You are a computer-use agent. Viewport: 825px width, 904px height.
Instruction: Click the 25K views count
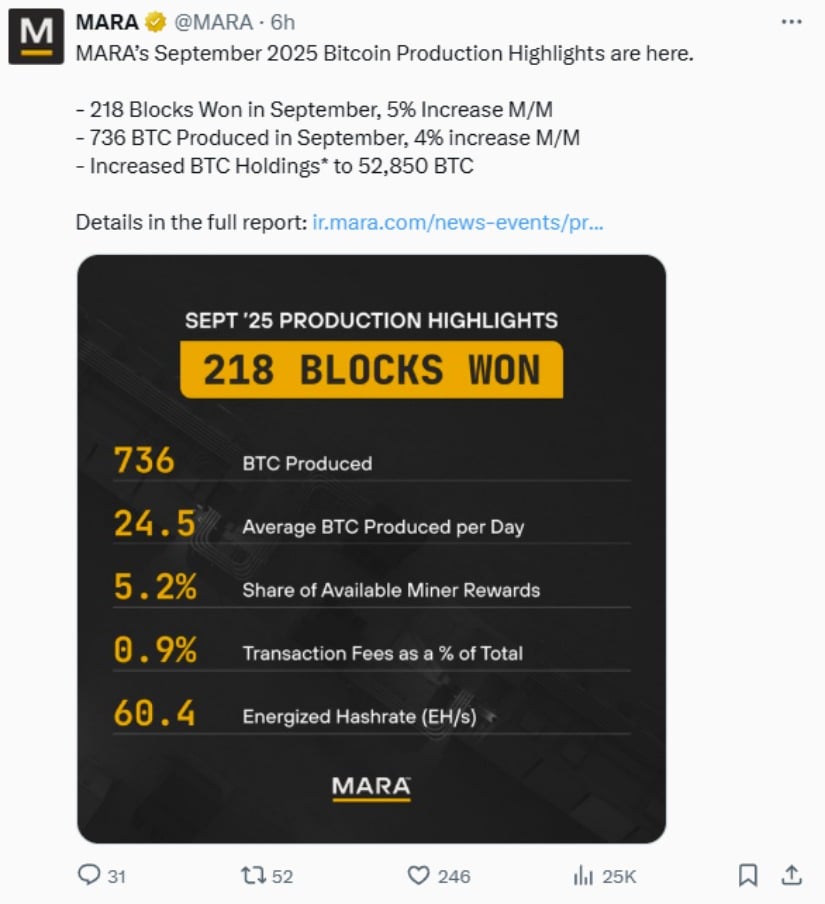pos(619,876)
